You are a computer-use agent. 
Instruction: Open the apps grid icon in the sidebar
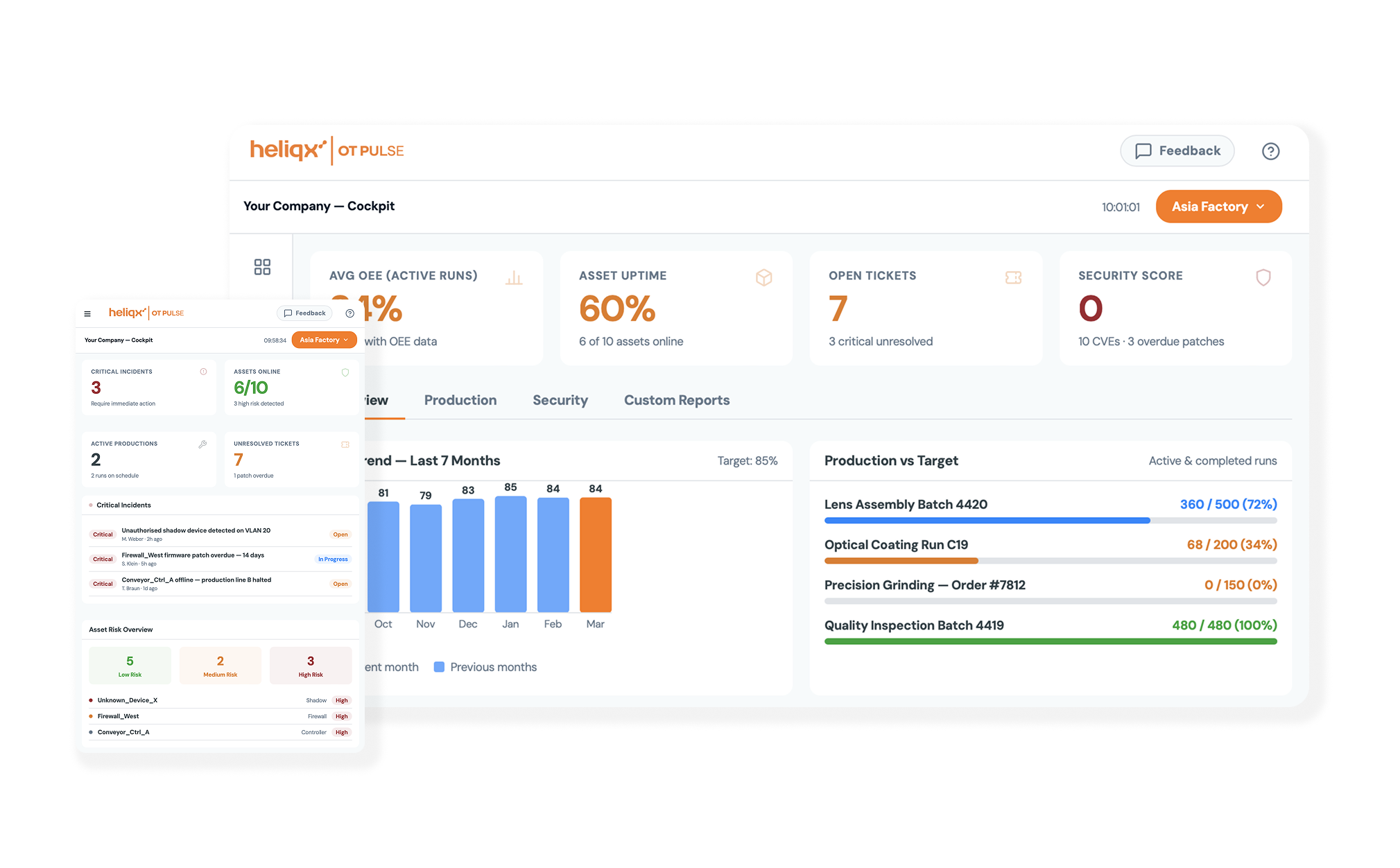coord(262,266)
